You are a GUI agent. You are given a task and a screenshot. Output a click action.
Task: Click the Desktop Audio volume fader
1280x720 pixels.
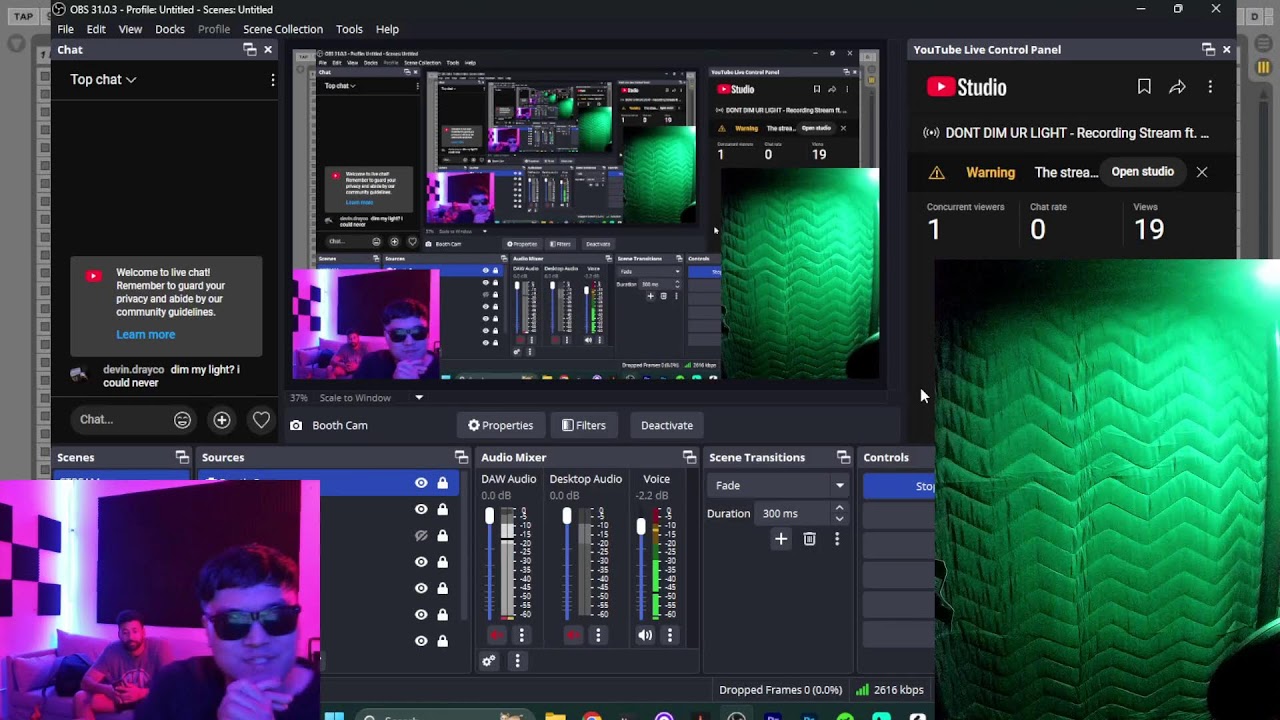[x=566, y=516]
